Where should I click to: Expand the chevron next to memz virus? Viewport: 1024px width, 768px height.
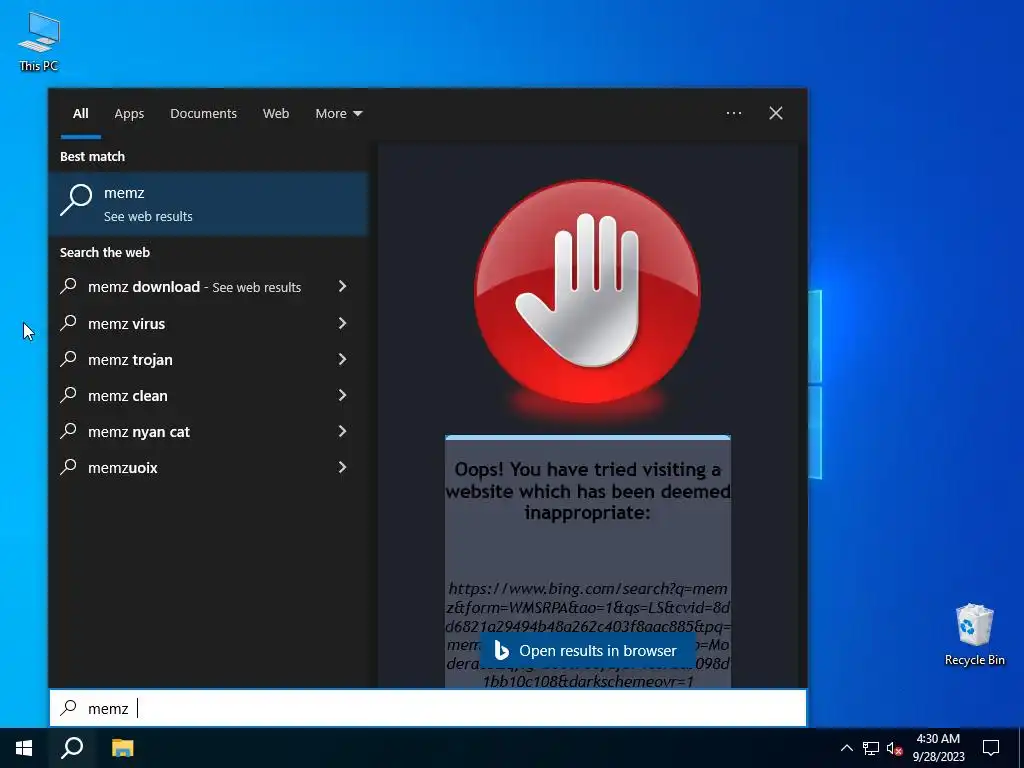(342, 323)
